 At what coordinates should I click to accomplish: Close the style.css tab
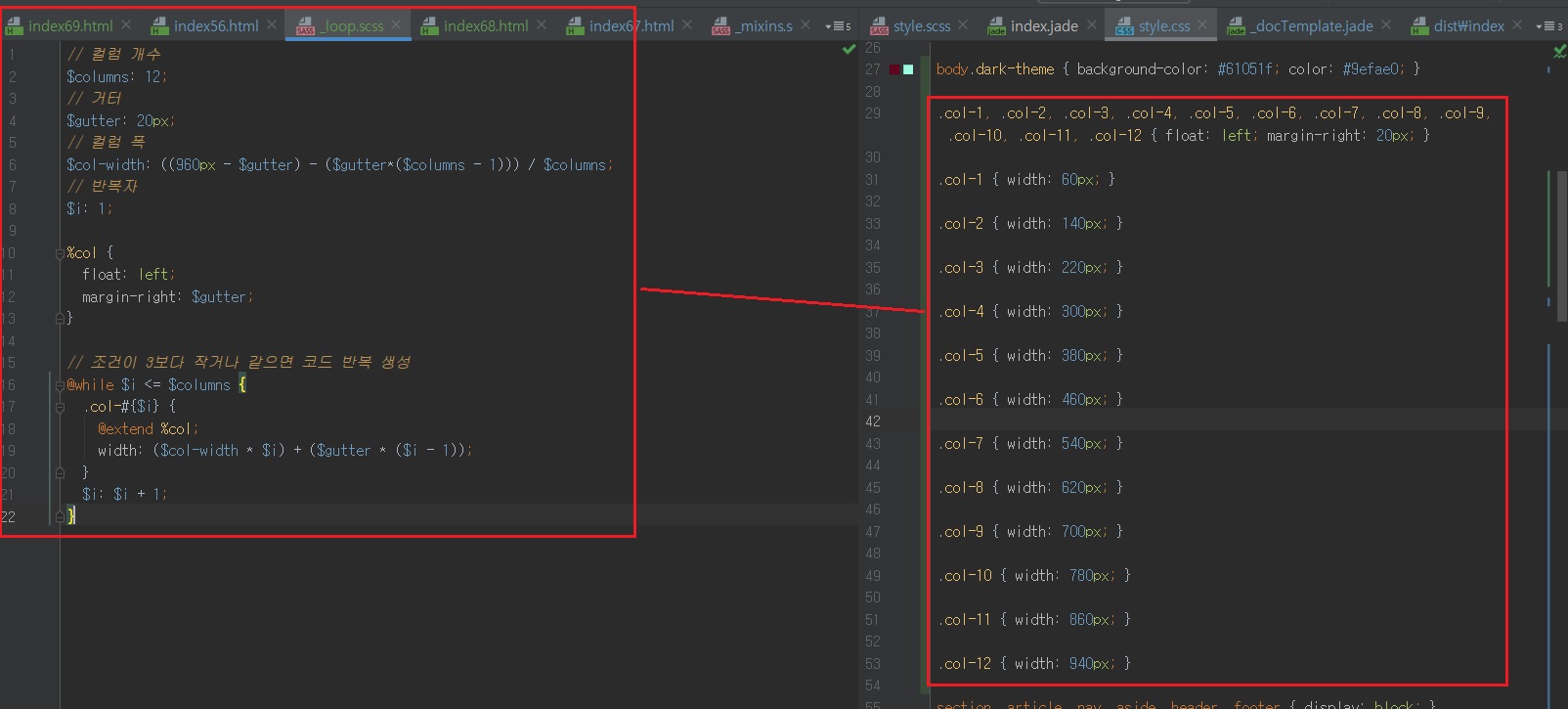point(1202,24)
